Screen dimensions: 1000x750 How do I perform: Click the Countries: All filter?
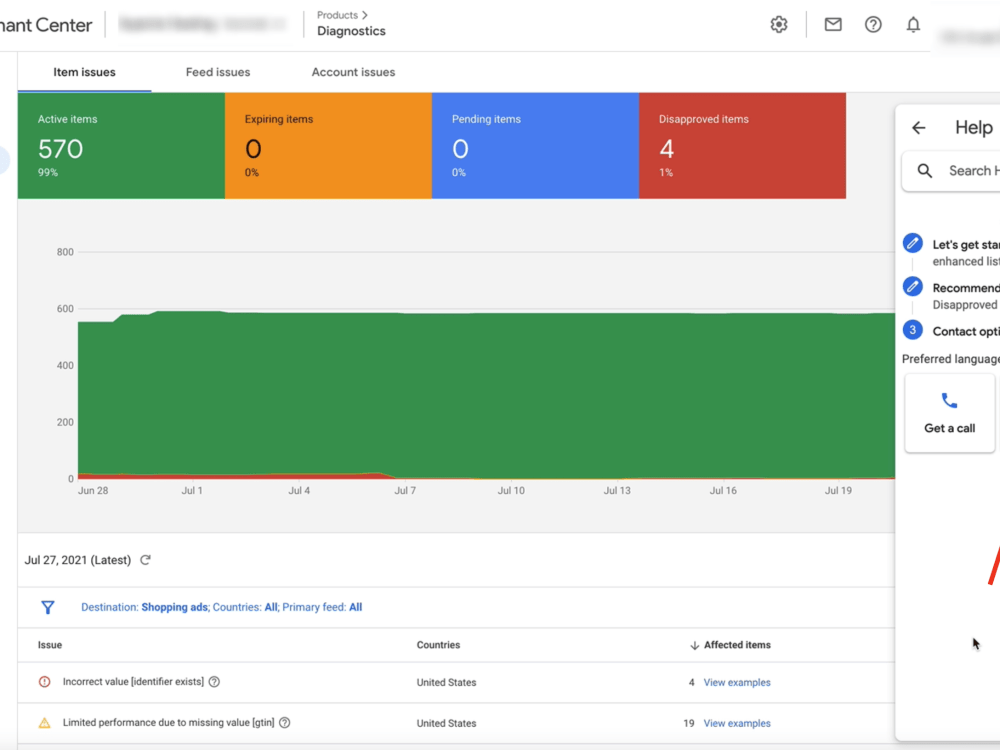coord(245,607)
